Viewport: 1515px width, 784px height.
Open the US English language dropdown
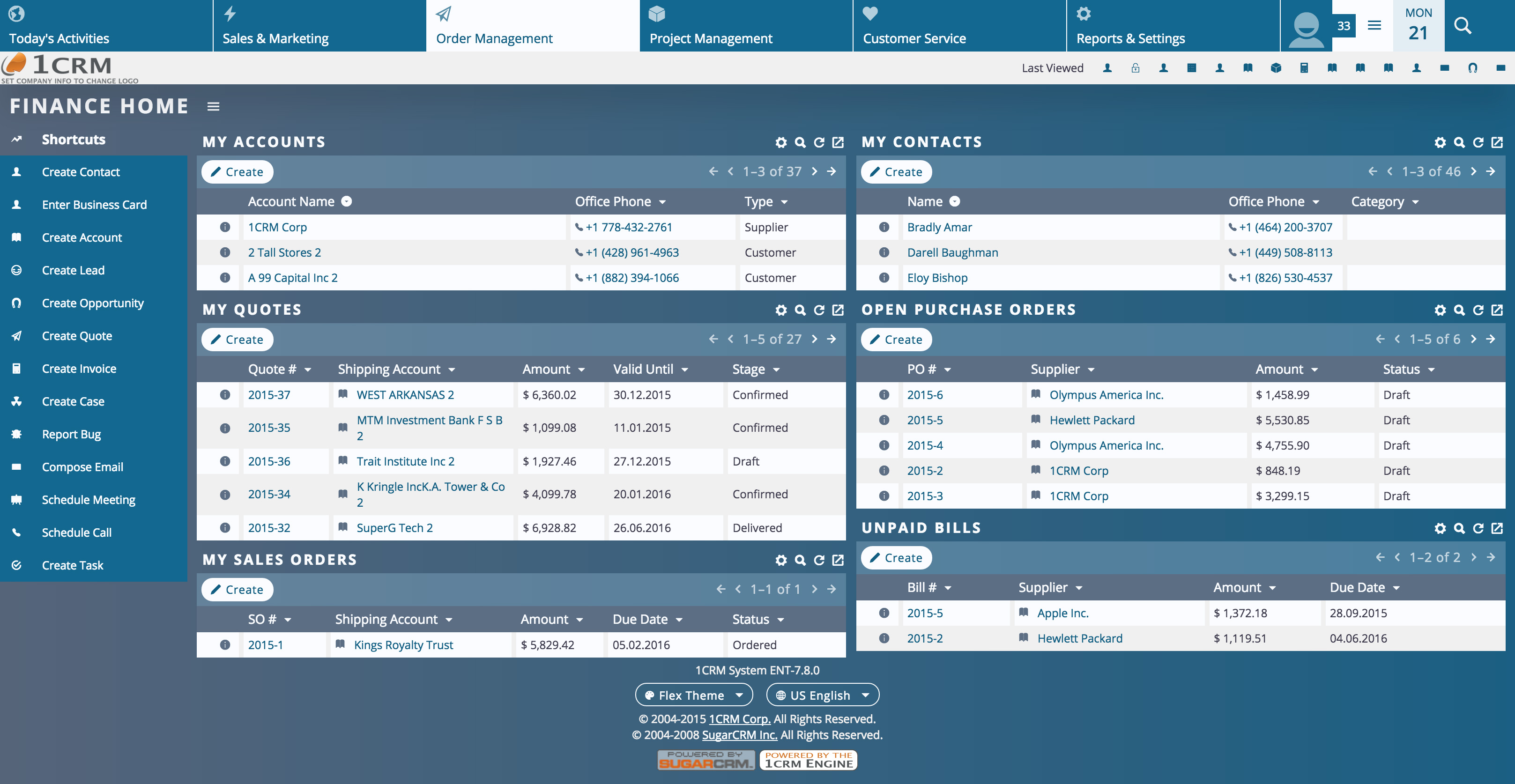[822, 695]
